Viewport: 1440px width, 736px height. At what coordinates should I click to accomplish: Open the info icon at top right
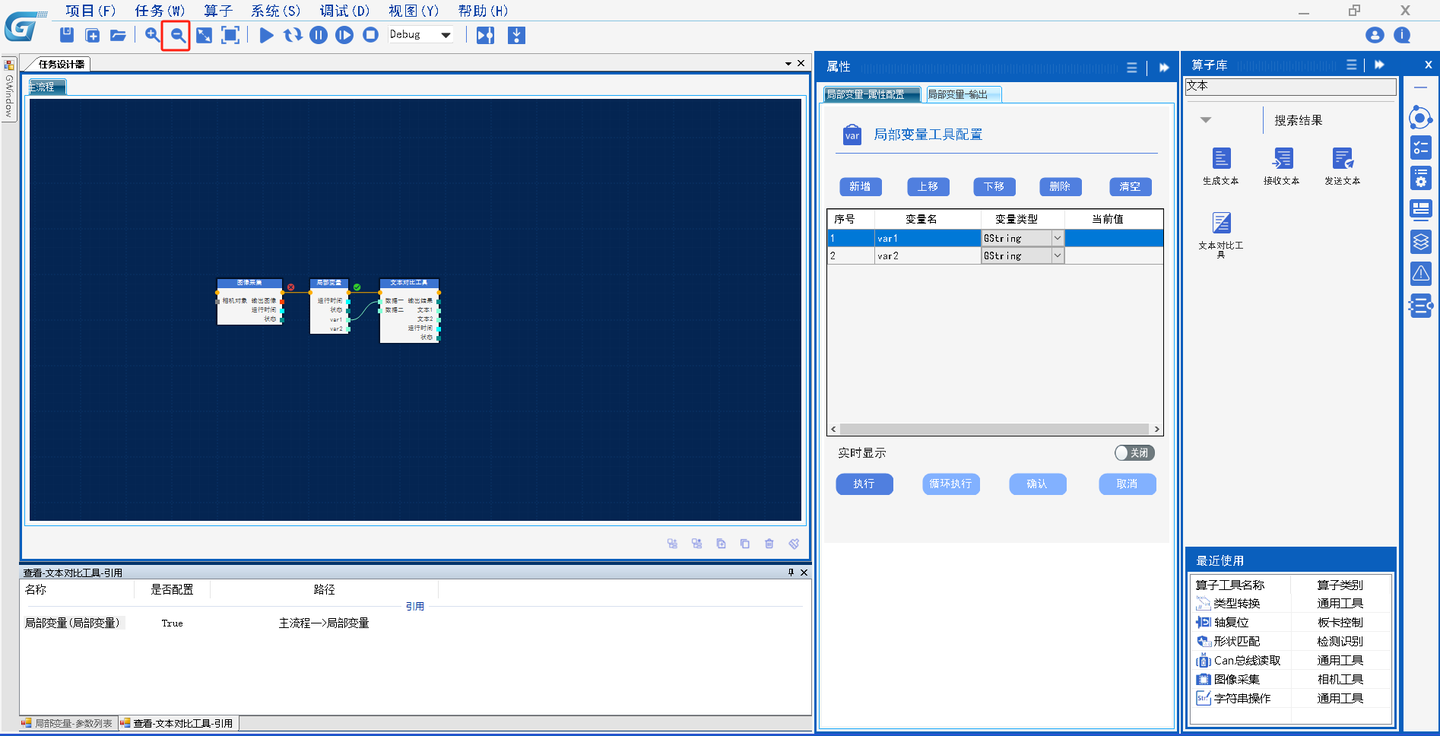1402,35
